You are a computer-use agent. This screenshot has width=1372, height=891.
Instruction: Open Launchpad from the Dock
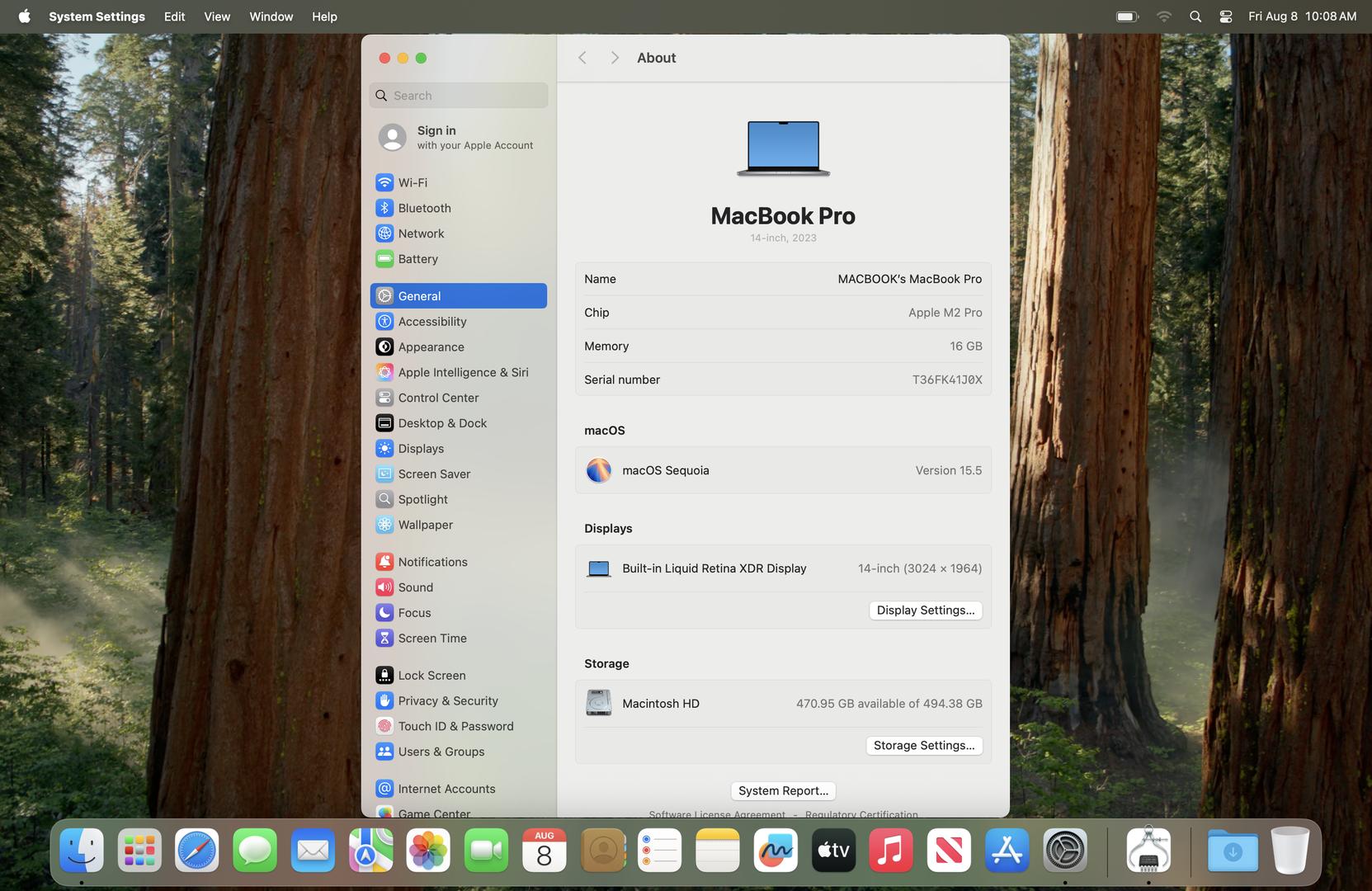[139, 851]
